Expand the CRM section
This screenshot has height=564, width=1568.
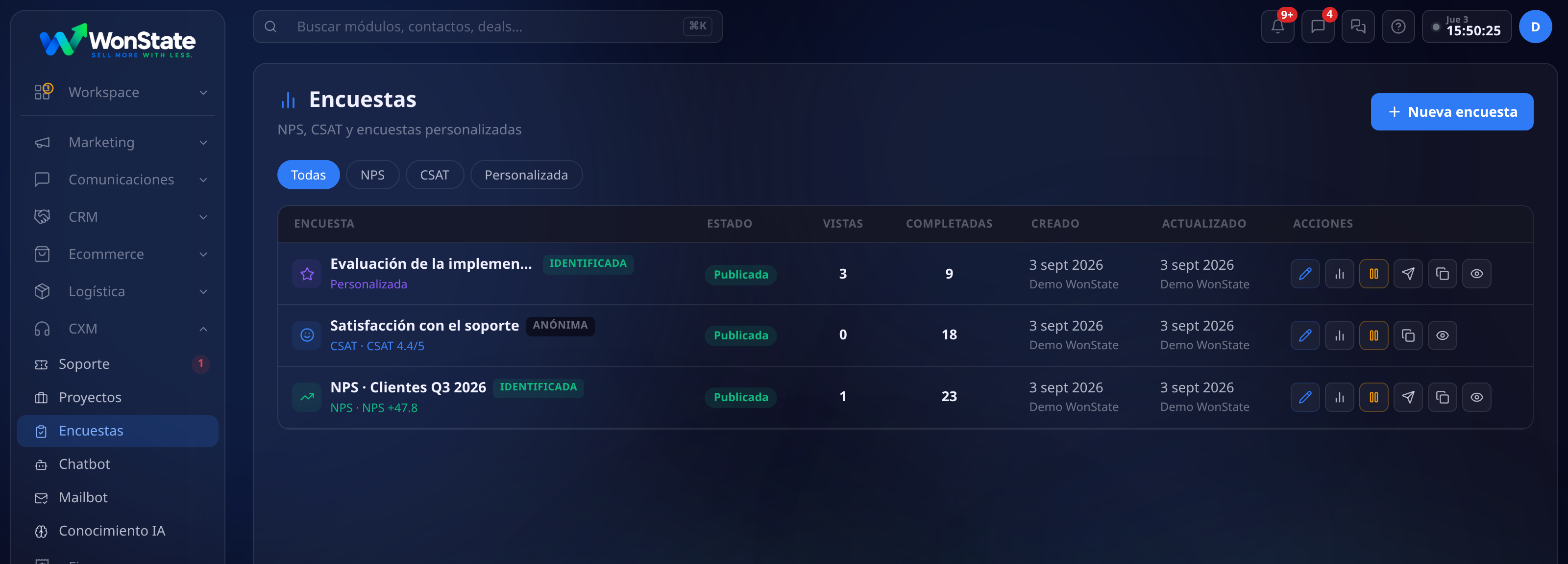(x=118, y=217)
